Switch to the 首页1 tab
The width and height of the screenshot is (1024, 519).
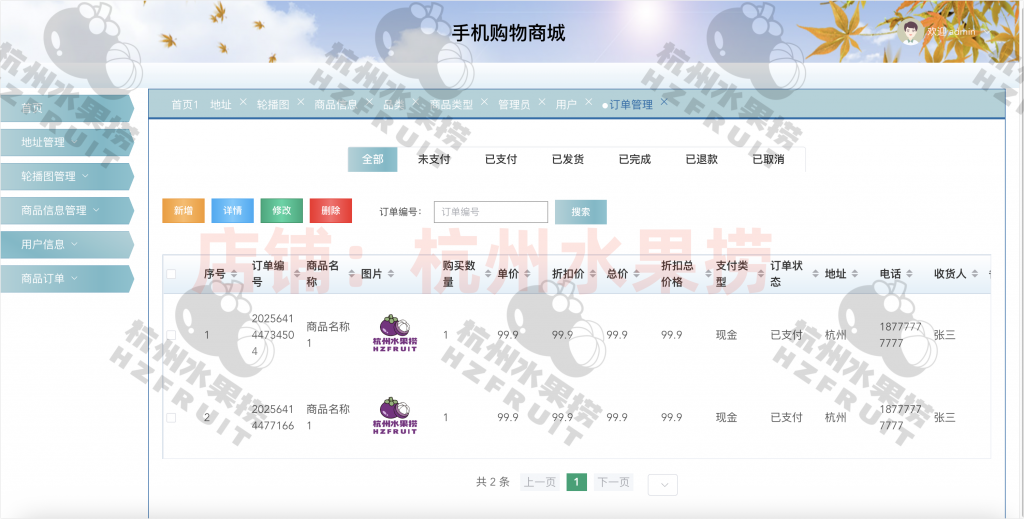[x=184, y=104]
